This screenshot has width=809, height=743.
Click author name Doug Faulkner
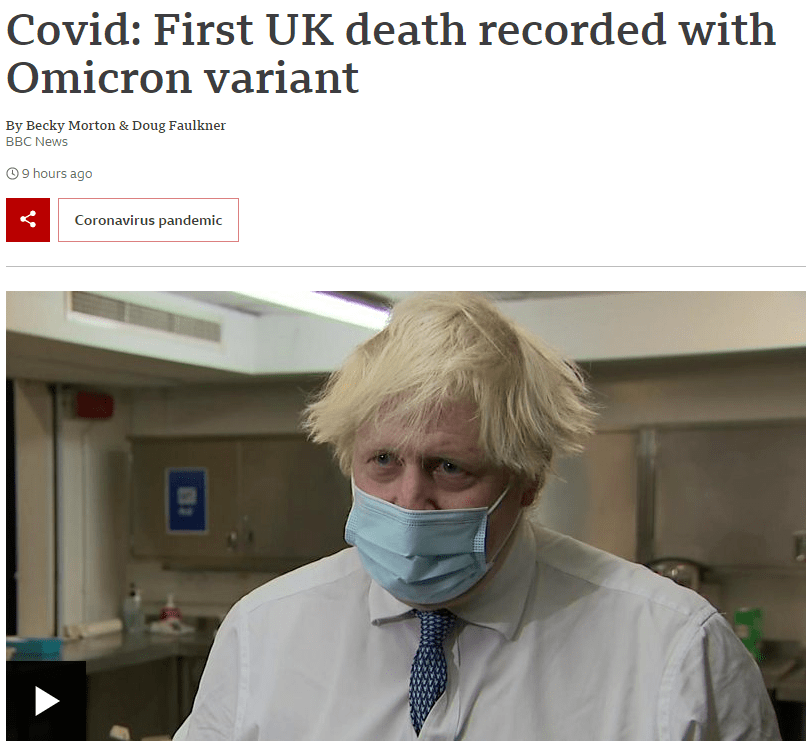point(179,125)
